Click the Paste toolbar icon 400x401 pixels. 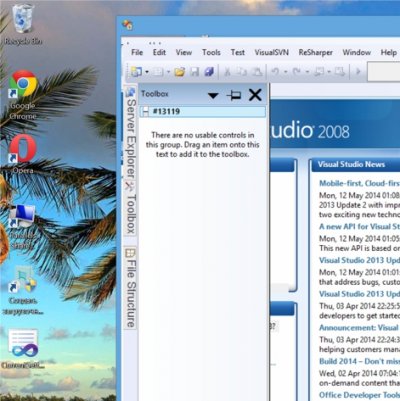click(256, 72)
